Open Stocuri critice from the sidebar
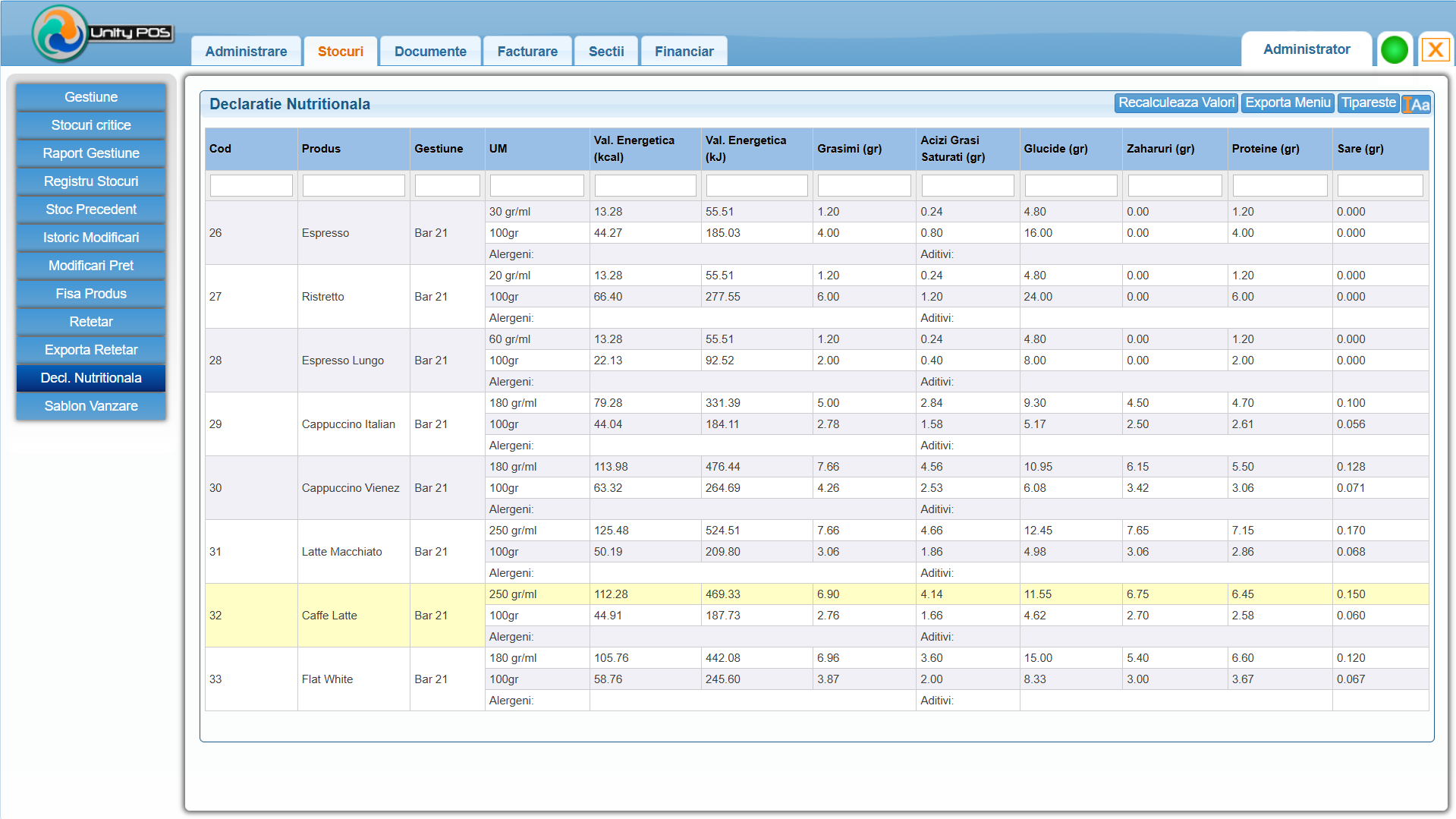This screenshot has height=819, width=1456. pyautogui.click(x=91, y=125)
